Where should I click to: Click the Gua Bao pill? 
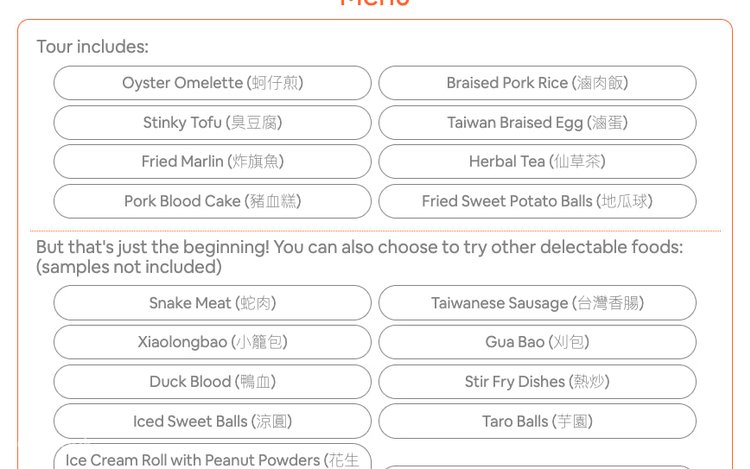tap(537, 342)
